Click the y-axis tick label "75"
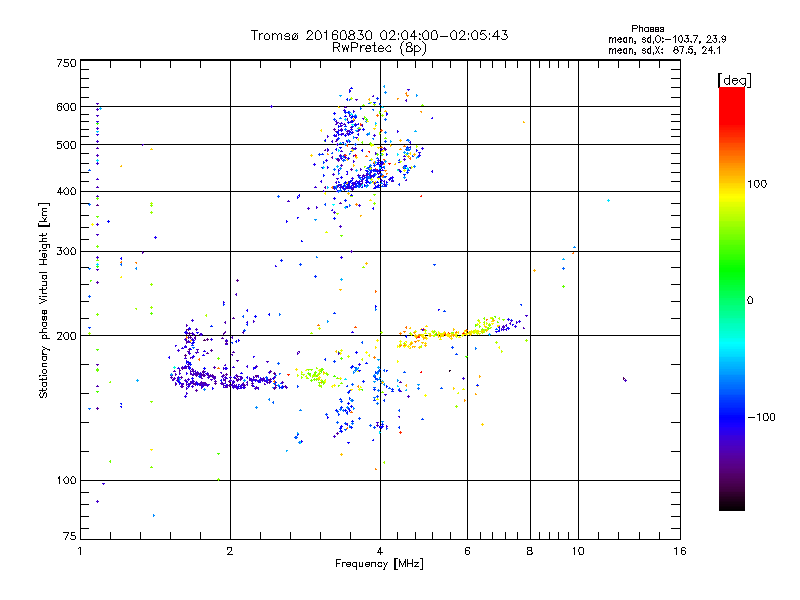The image size is (800, 600). pyautogui.click(x=70, y=536)
